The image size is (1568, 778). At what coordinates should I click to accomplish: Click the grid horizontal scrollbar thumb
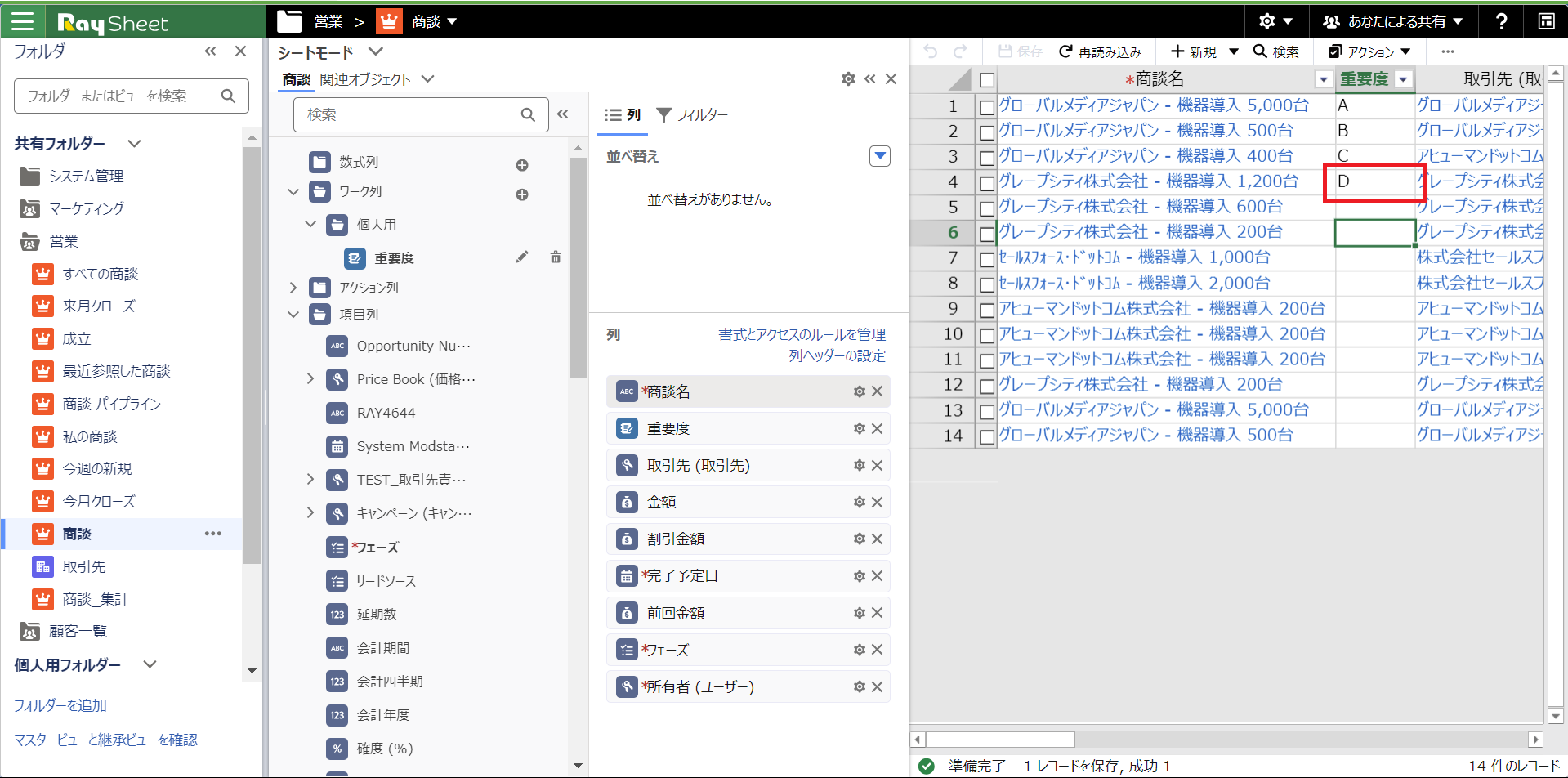[x=1000, y=740]
